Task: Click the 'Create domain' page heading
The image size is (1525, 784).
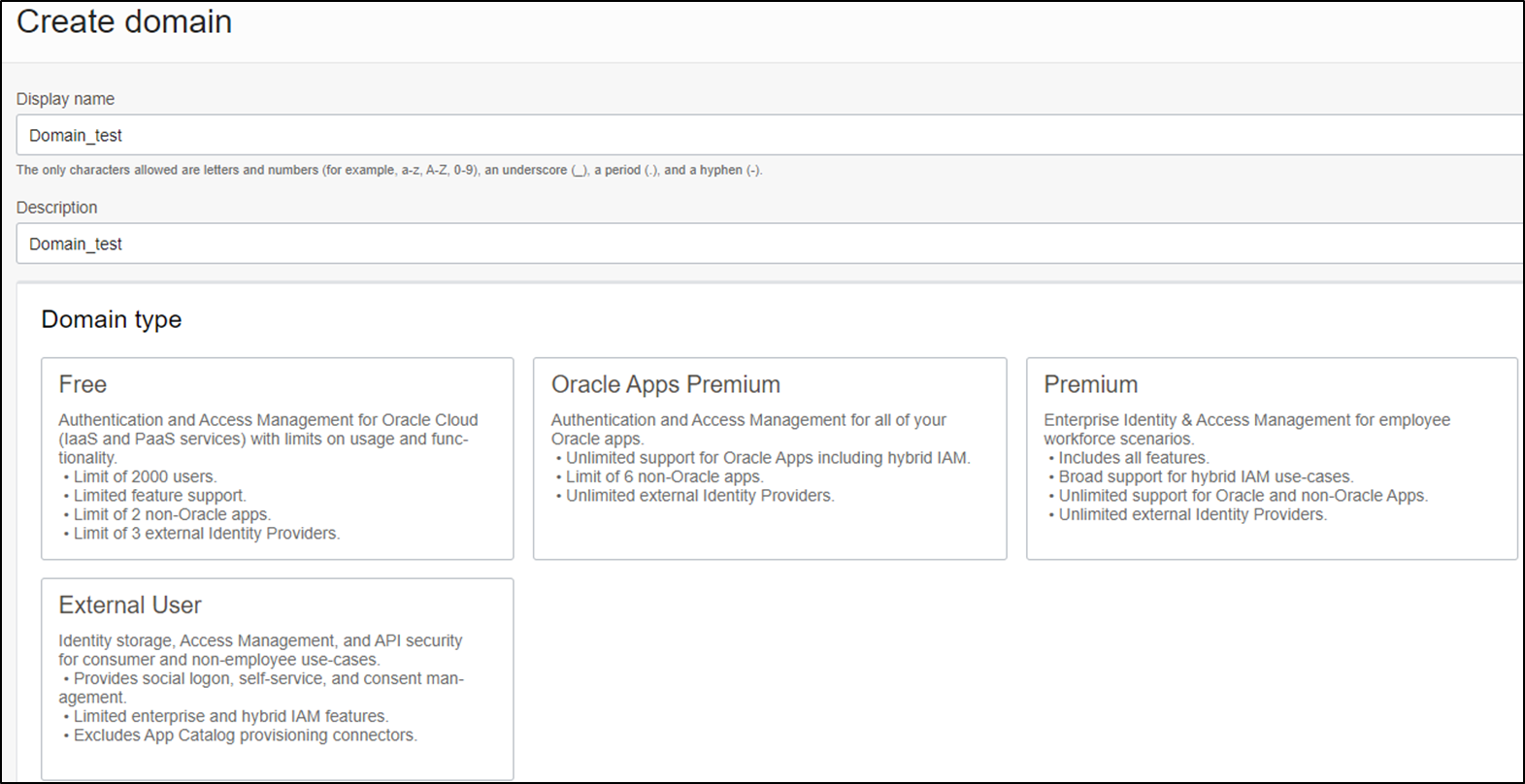Action: pyautogui.click(x=124, y=22)
